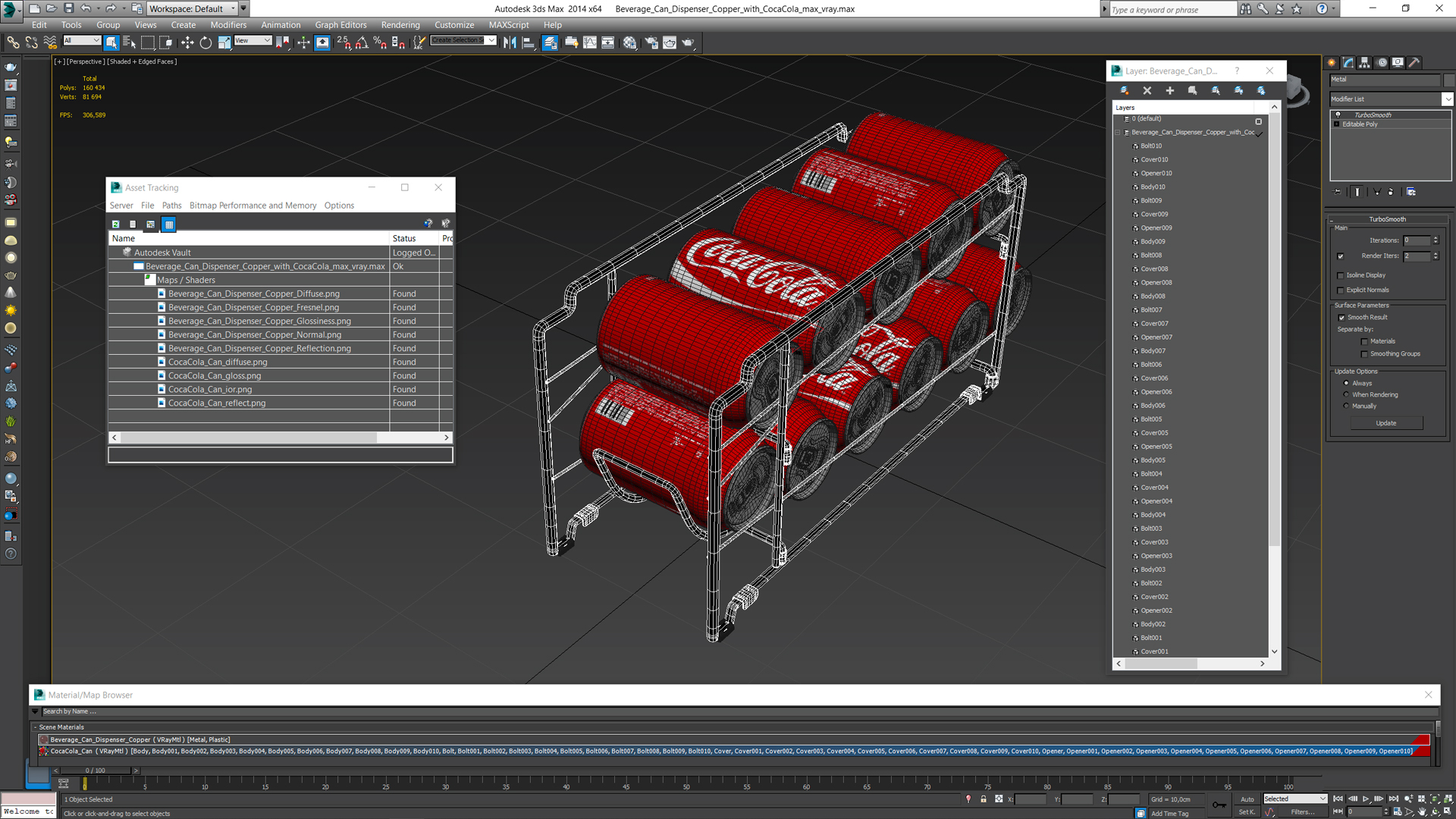Image resolution: width=1456 pixels, height=819 pixels.
Task: Enable Smoothing Groups checkbox
Action: 1364,354
